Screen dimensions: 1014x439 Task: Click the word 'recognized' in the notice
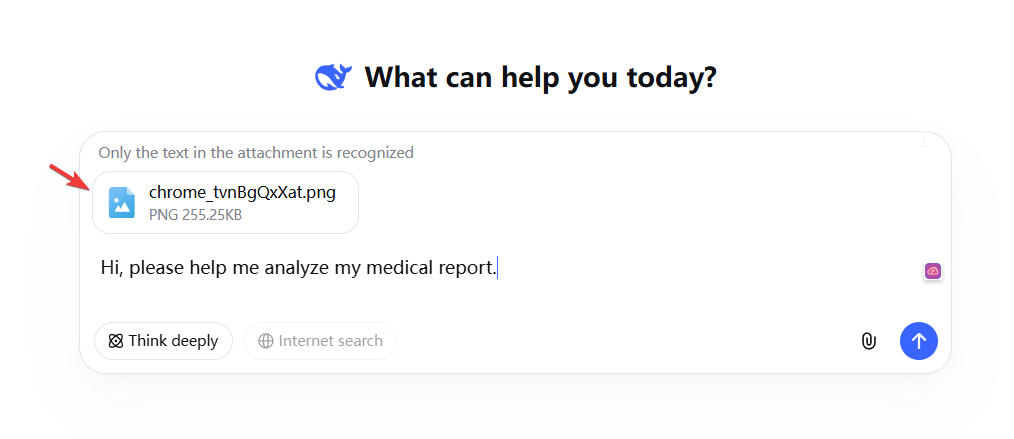375,153
